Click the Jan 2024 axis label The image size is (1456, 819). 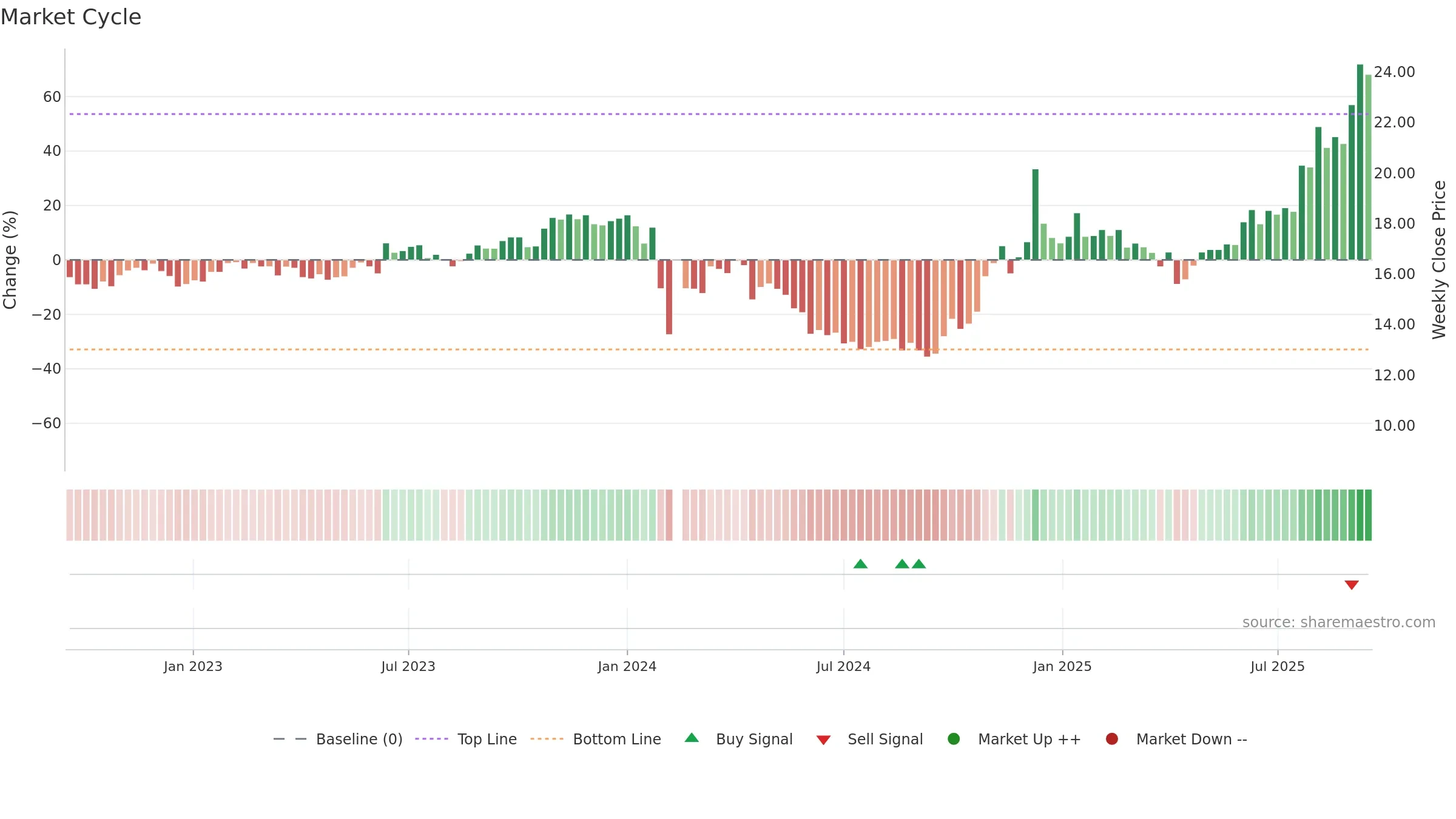click(627, 667)
